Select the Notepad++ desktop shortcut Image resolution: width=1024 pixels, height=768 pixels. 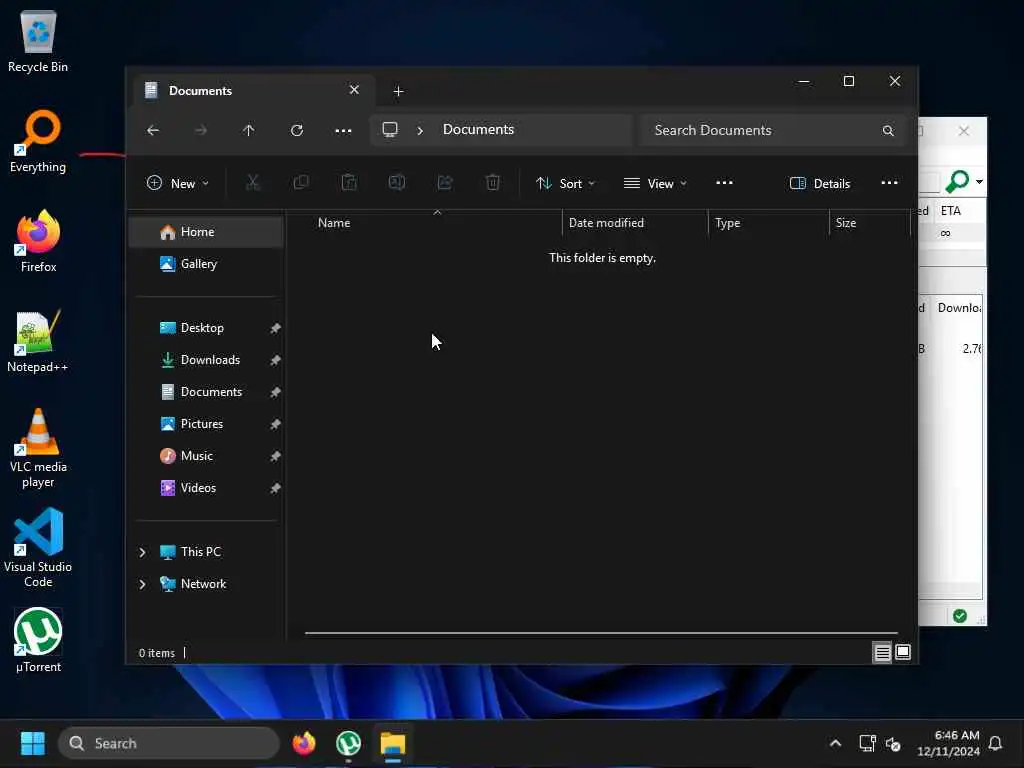pos(38,342)
